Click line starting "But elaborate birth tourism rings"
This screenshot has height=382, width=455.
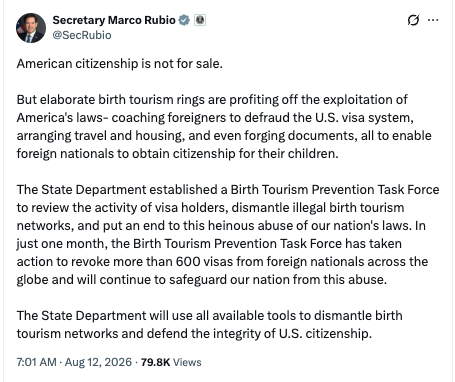pos(212,100)
